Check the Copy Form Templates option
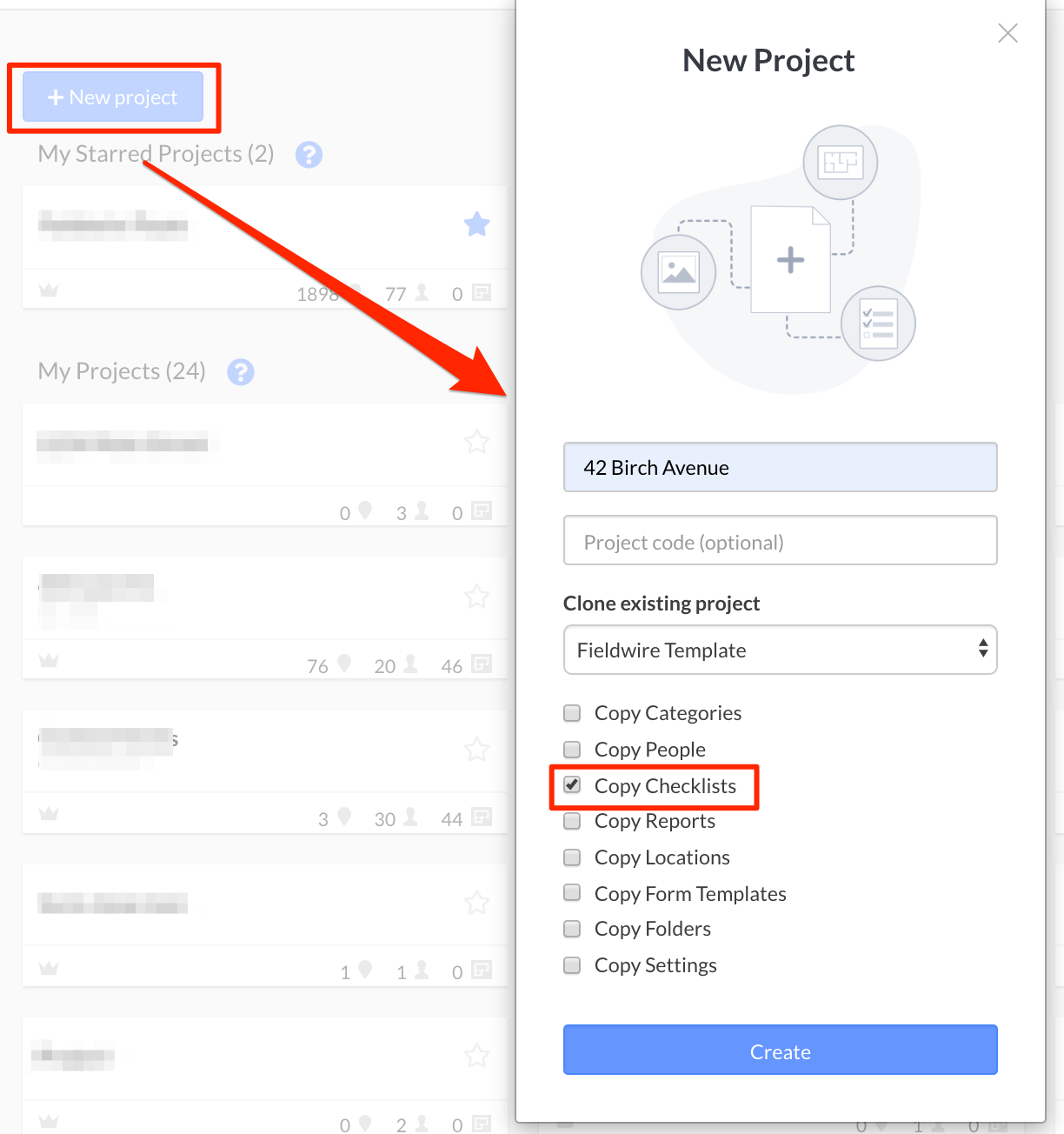The image size is (1064, 1134). tap(572, 892)
